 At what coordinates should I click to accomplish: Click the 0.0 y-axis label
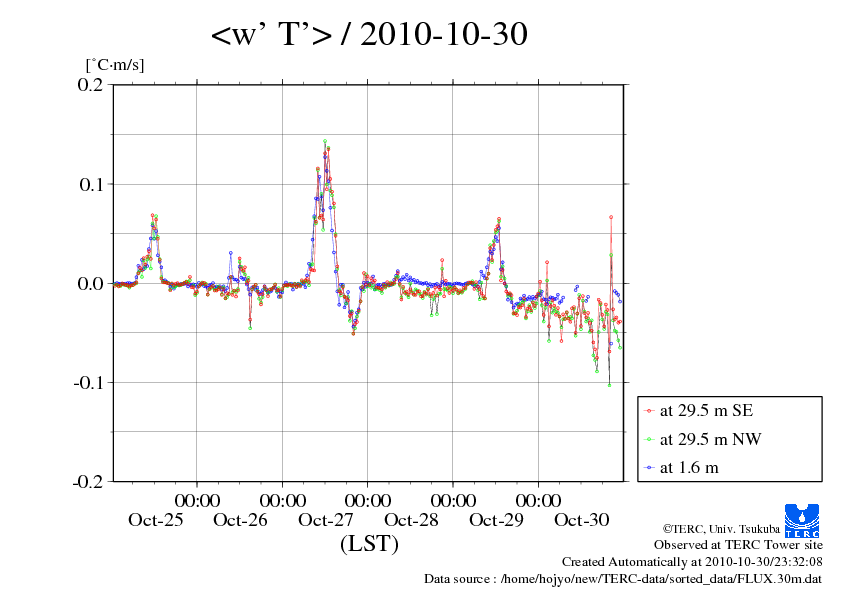point(90,284)
